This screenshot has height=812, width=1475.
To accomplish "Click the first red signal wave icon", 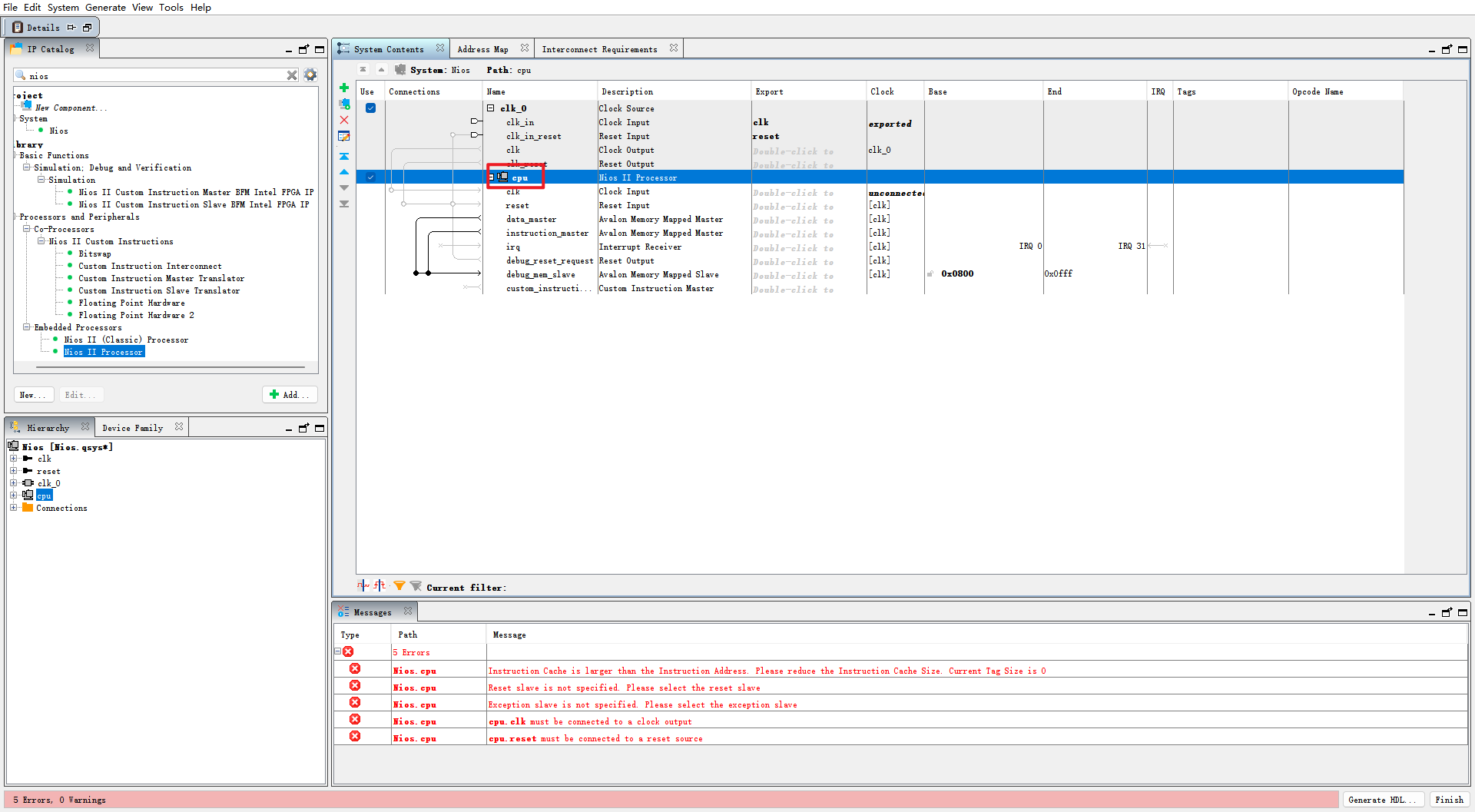I will pyautogui.click(x=363, y=586).
